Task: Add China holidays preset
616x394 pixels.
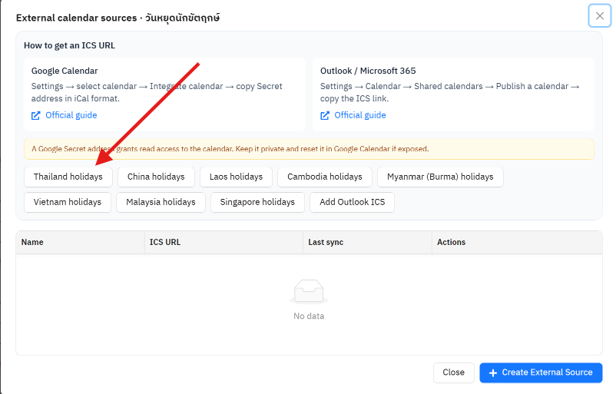Action: (x=156, y=177)
